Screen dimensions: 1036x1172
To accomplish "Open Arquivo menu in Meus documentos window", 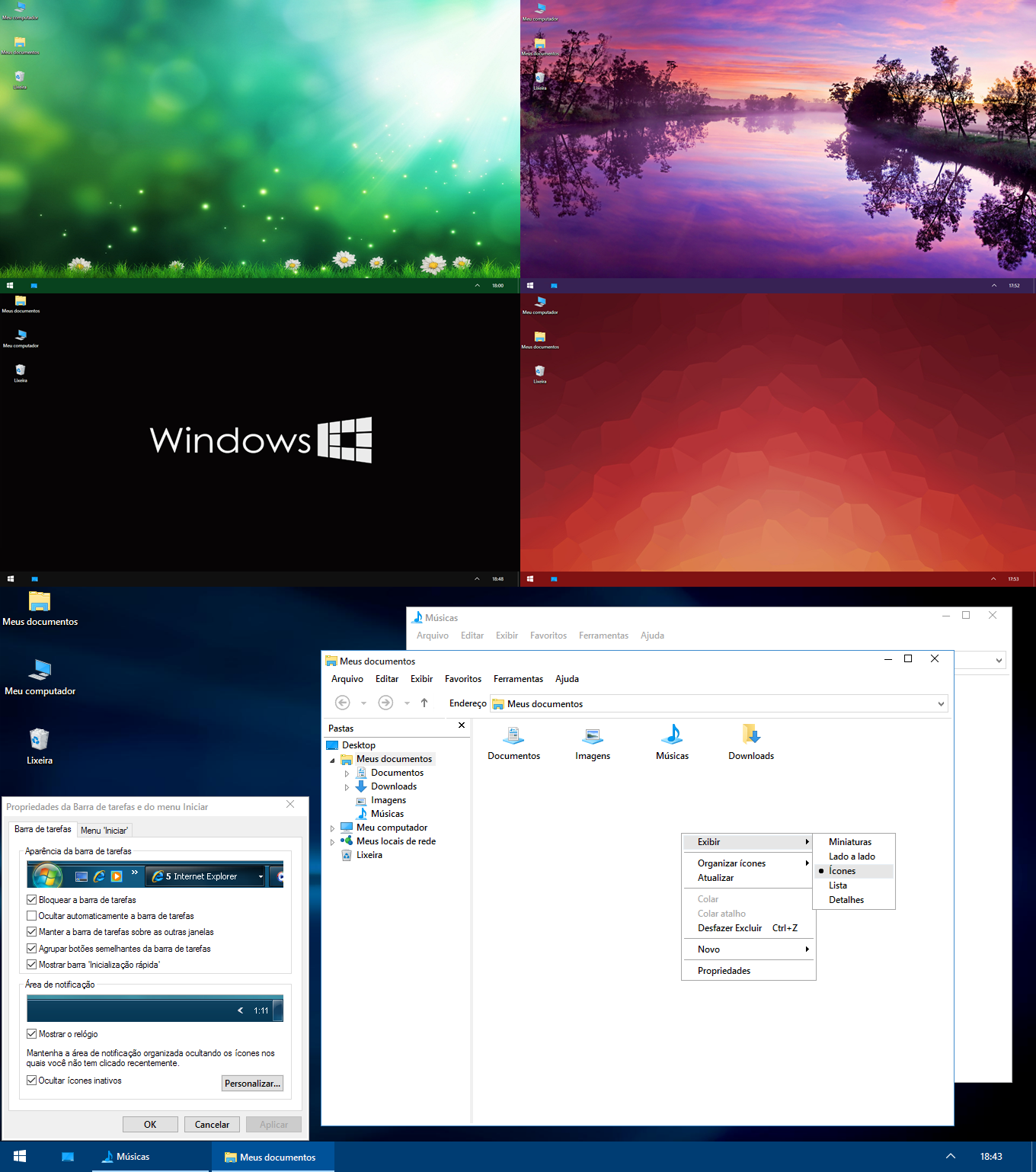I will [347, 679].
